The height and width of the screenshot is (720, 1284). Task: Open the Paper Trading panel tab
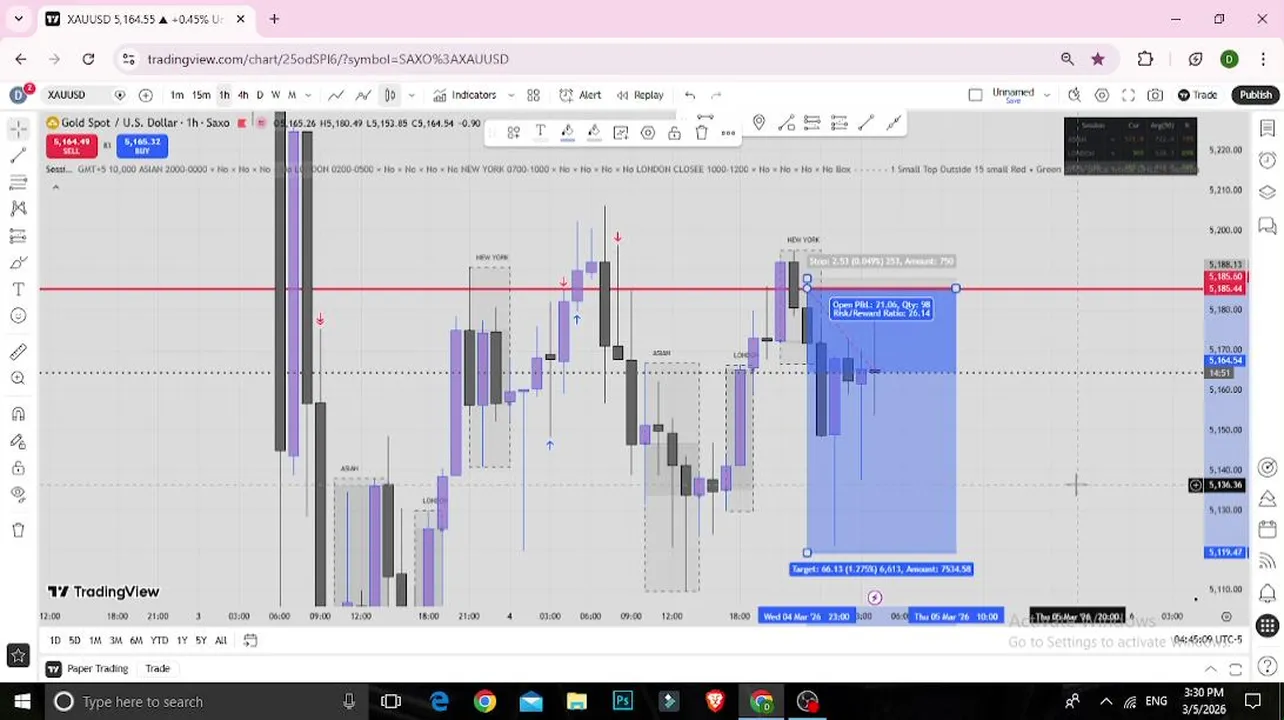(88, 668)
